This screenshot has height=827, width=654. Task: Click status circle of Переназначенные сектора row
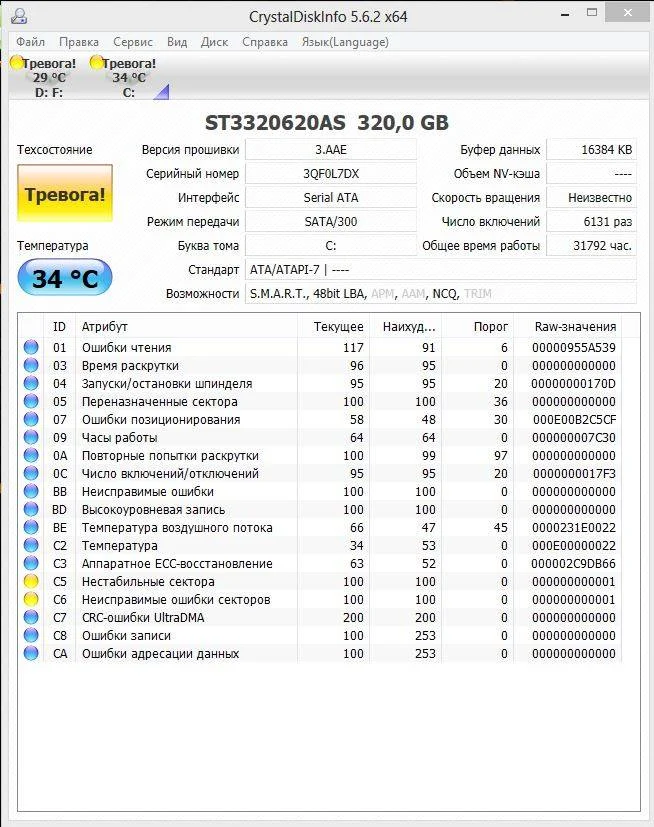31,401
